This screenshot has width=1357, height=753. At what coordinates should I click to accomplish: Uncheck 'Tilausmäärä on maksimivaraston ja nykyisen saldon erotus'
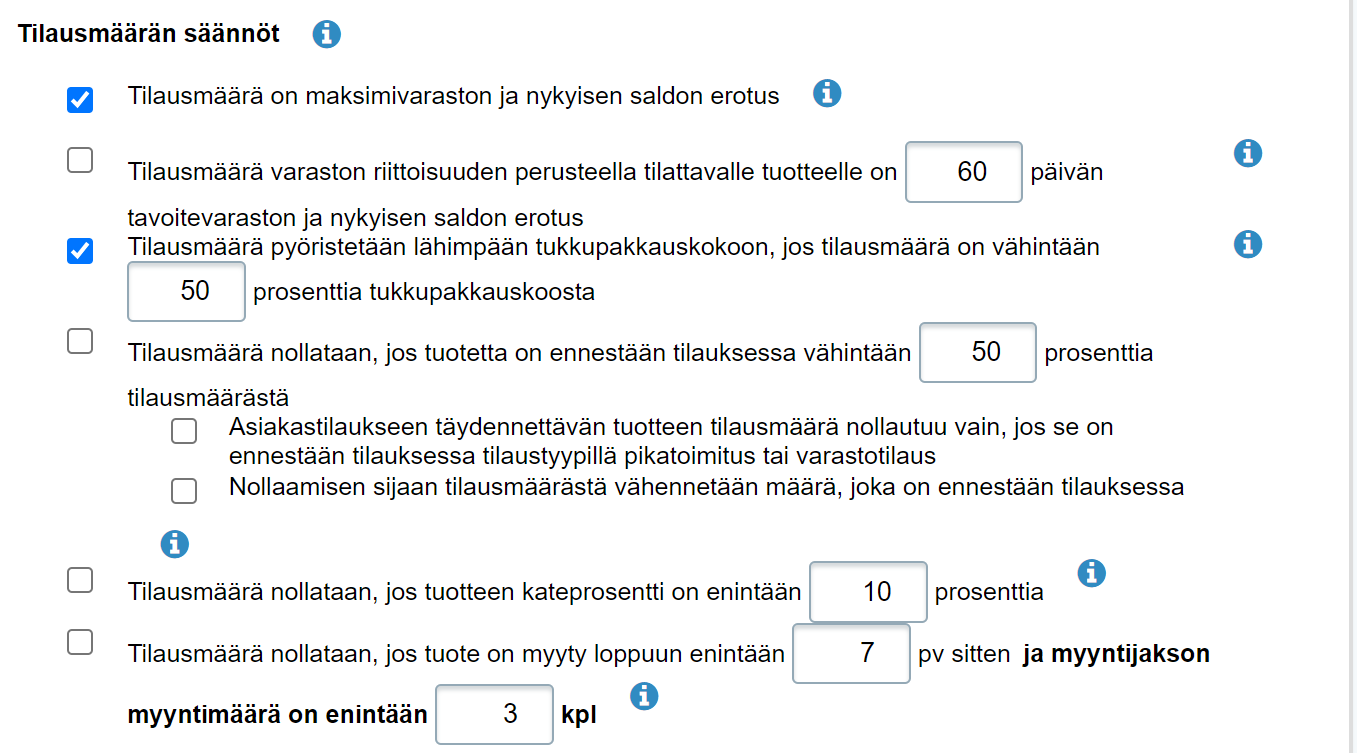[80, 100]
